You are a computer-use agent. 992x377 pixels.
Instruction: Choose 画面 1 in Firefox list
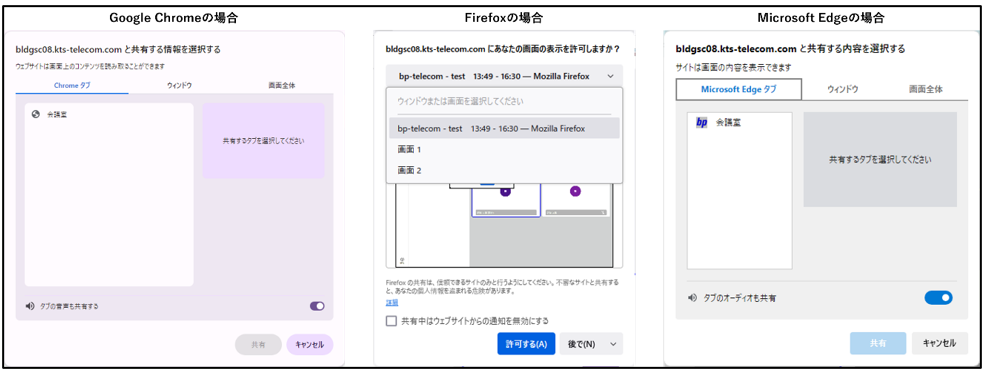pyautogui.click(x=504, y=150)
